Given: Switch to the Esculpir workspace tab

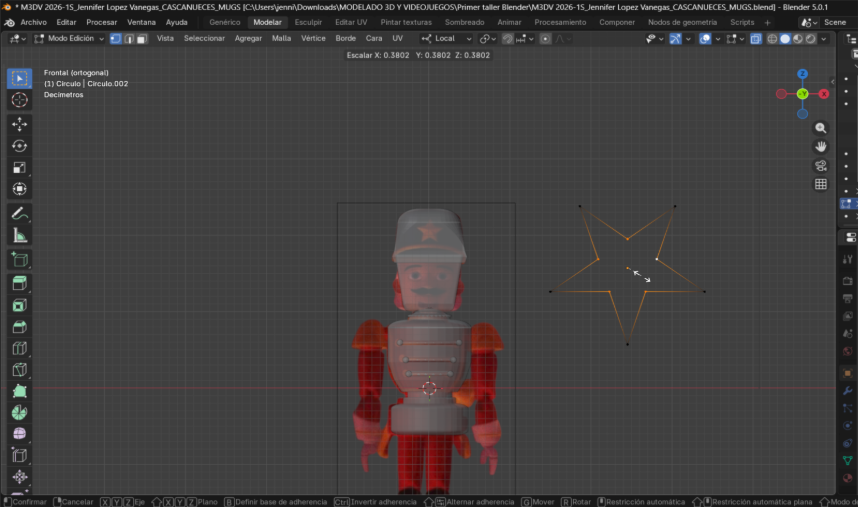Looking at the screenshot, I should point(308,22).
